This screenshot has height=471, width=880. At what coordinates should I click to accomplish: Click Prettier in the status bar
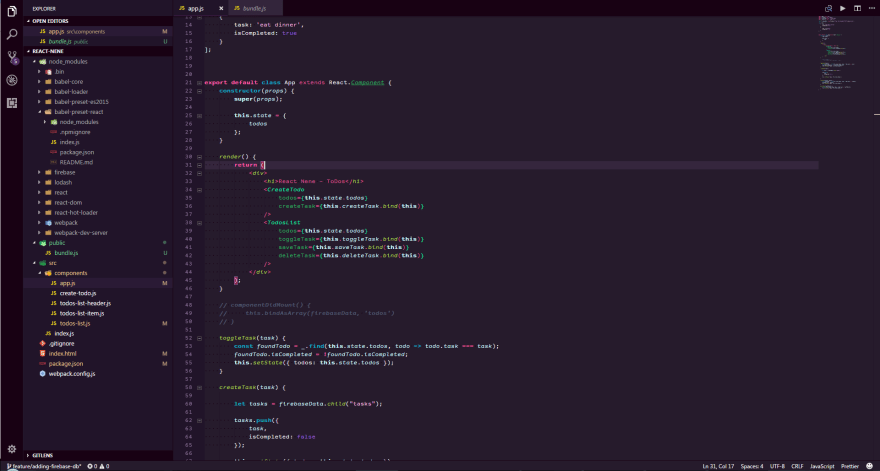(850, 467)
